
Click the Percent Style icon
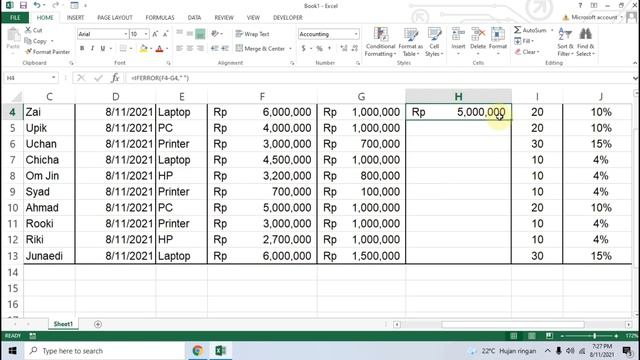coord(319,49)
